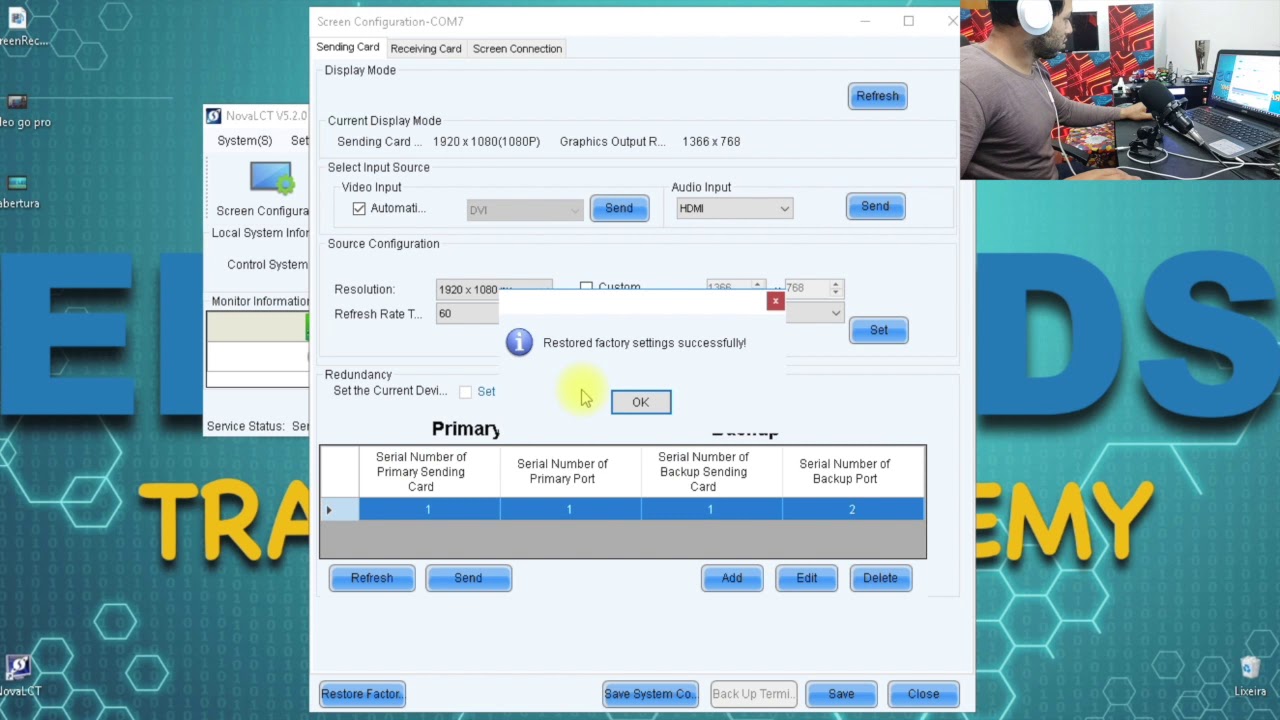
Task: Switch to the Screen Connection tab
Action: pos(517,48)
